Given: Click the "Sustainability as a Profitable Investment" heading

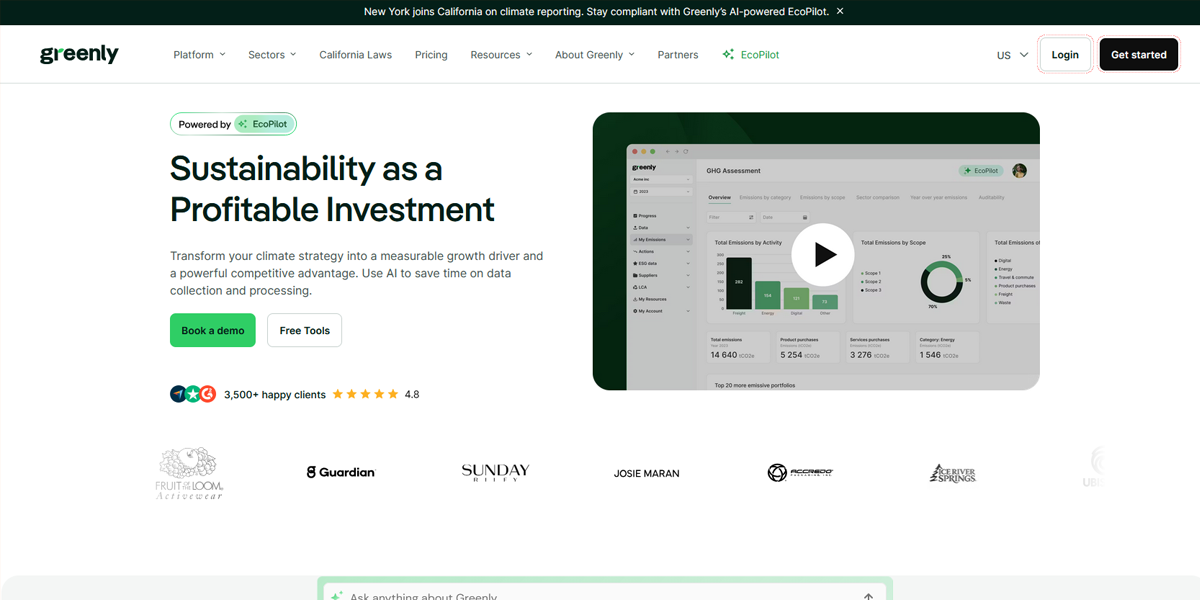Looking at the screenshot, I should (332, 189).
